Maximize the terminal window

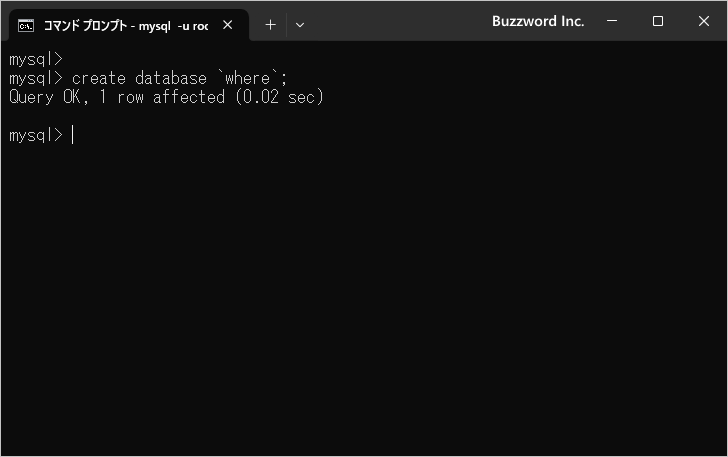[x=658, y=21]
